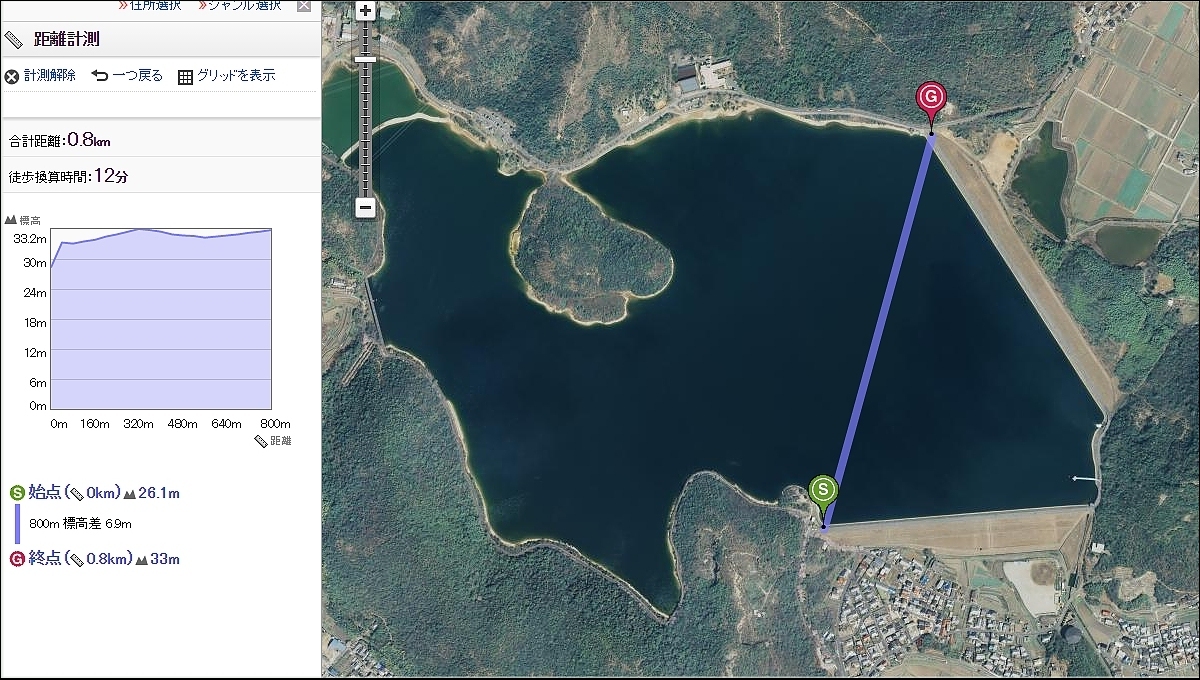Click the 計測解除 text link
Image resolution: width=1200 pixels, height=680 pixels.
click(50, 76)
